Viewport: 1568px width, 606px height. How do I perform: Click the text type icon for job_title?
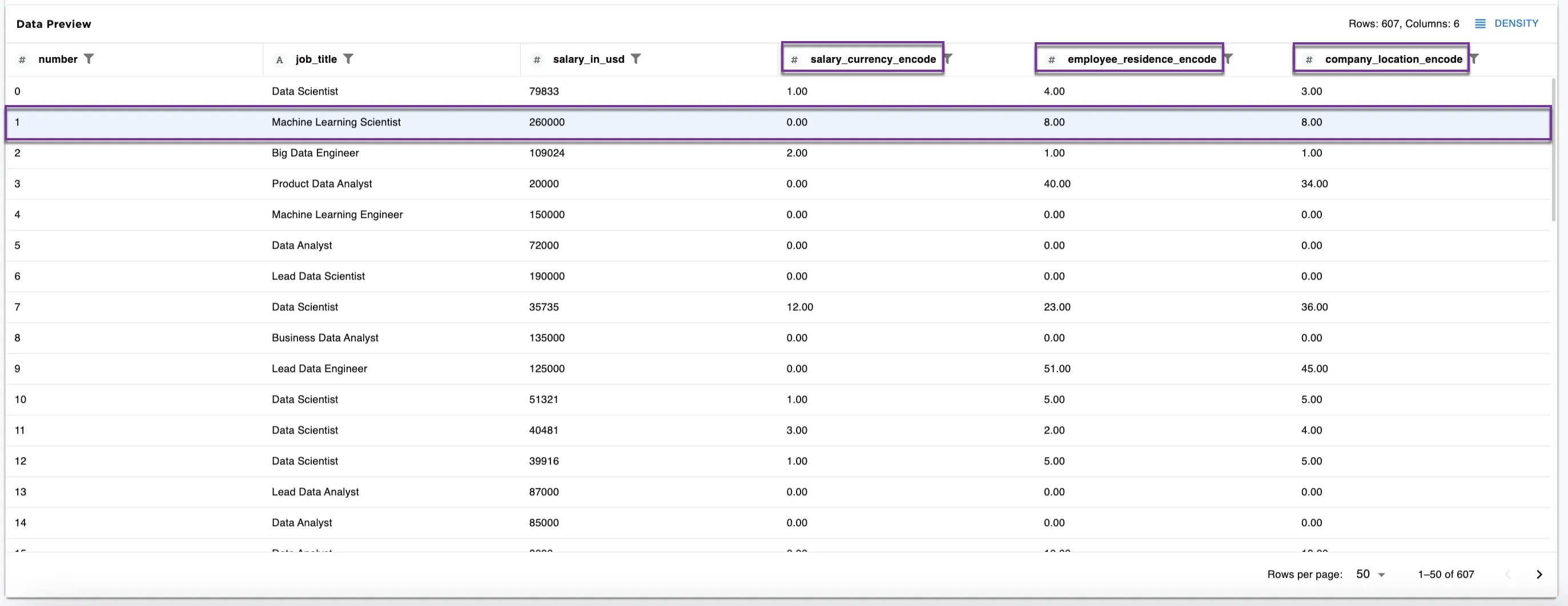coord(279,59)
